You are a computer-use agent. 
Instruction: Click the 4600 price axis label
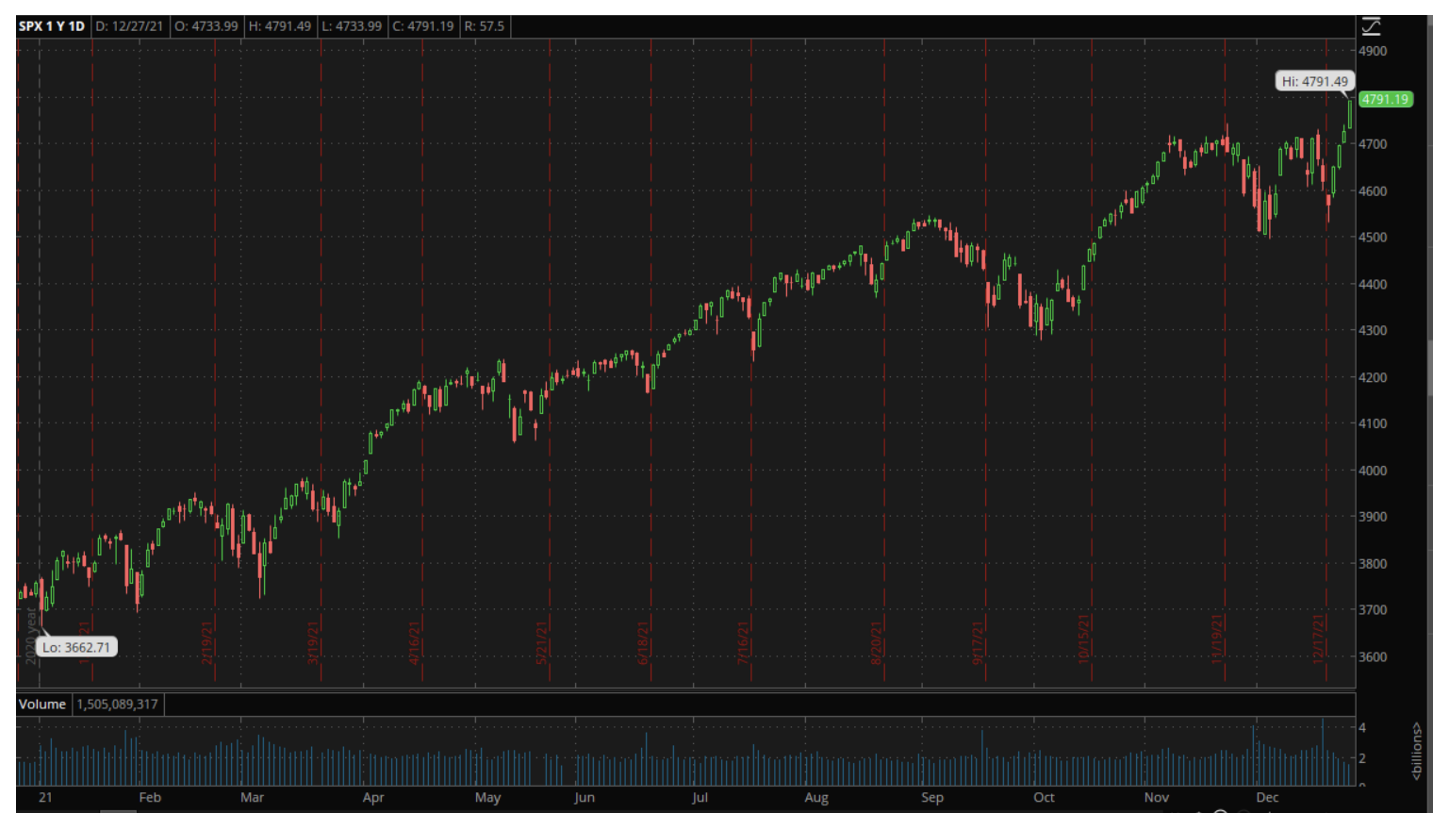click(x=1375, y=191)
